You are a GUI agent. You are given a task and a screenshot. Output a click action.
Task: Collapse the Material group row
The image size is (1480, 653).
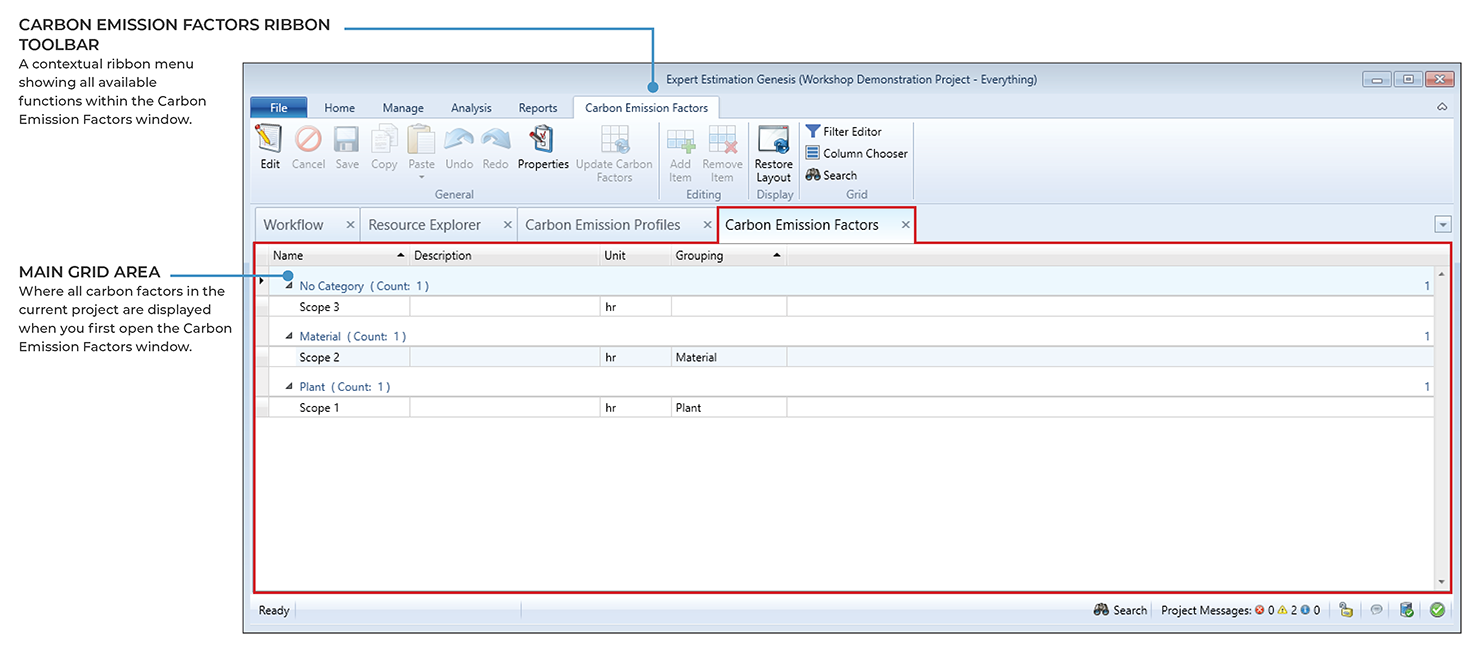point(289,337)
